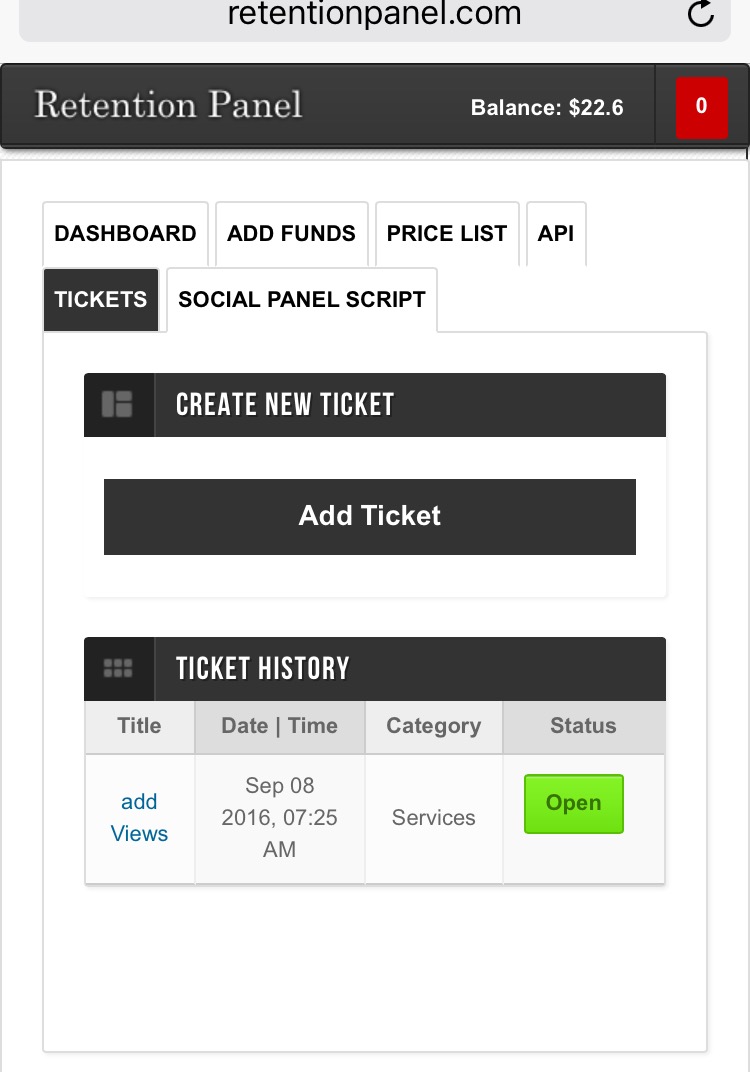
Task: Switch to the Add Funds tab
Action: [291, 233]
